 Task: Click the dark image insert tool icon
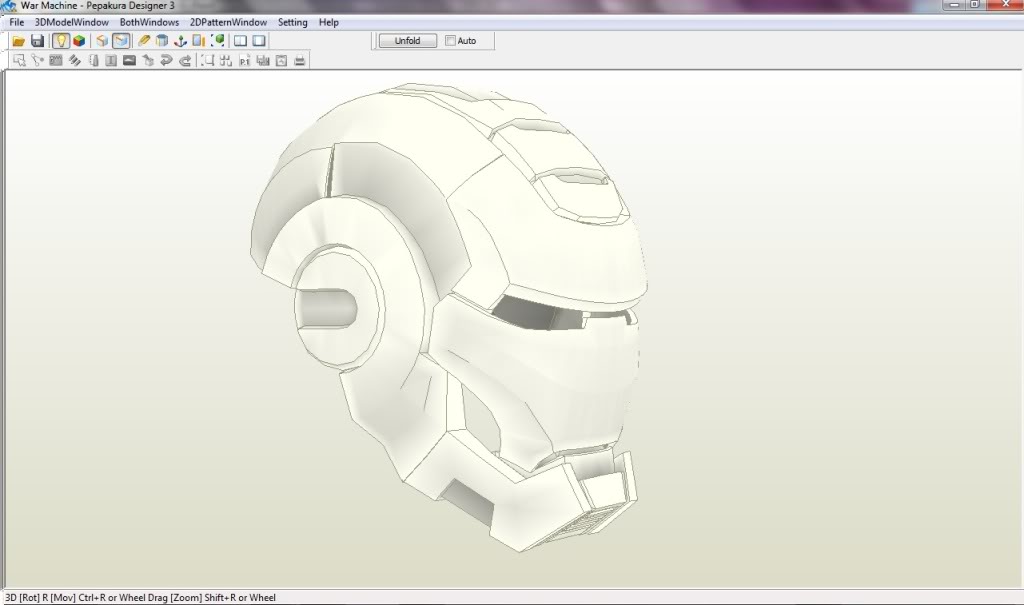pyautogui.click(x=129, y=61)
